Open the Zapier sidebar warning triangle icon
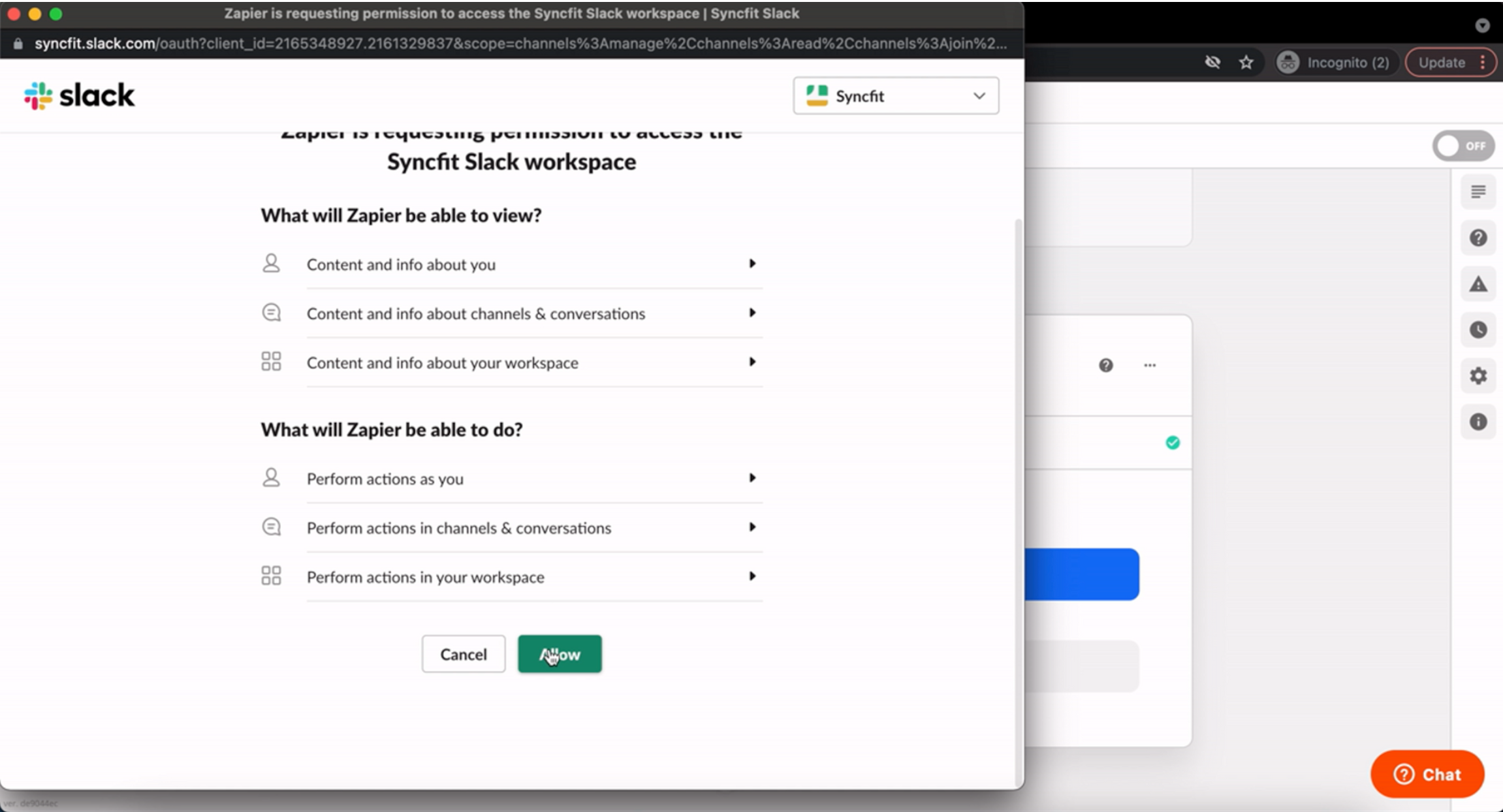 click(x=1478, y=284)
